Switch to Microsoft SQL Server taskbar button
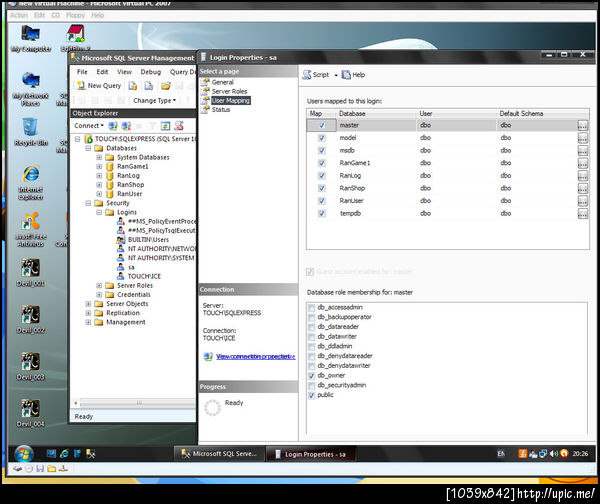 click(220, 454)
